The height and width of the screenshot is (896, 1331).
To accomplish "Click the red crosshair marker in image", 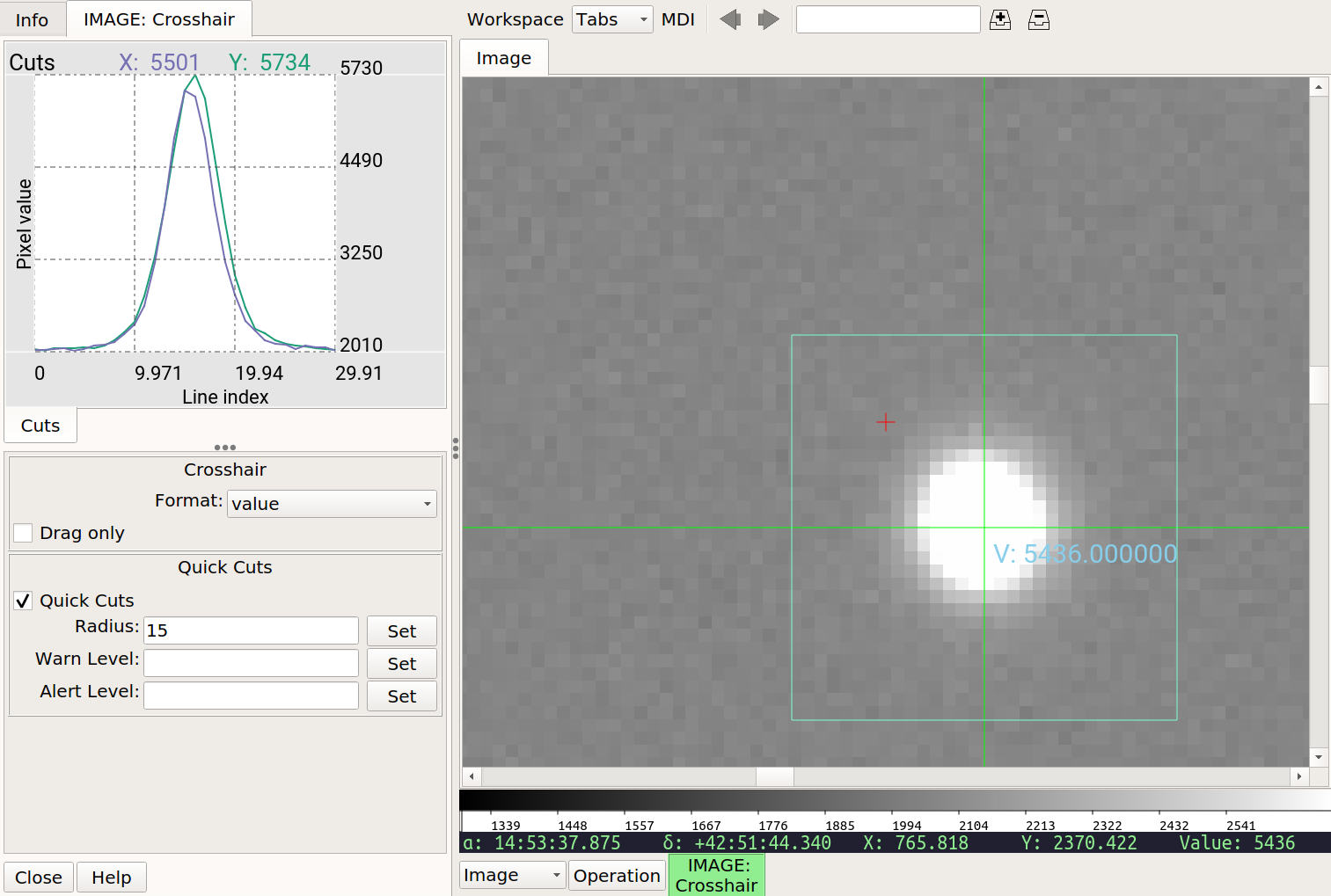I will [x=886, y=423].
